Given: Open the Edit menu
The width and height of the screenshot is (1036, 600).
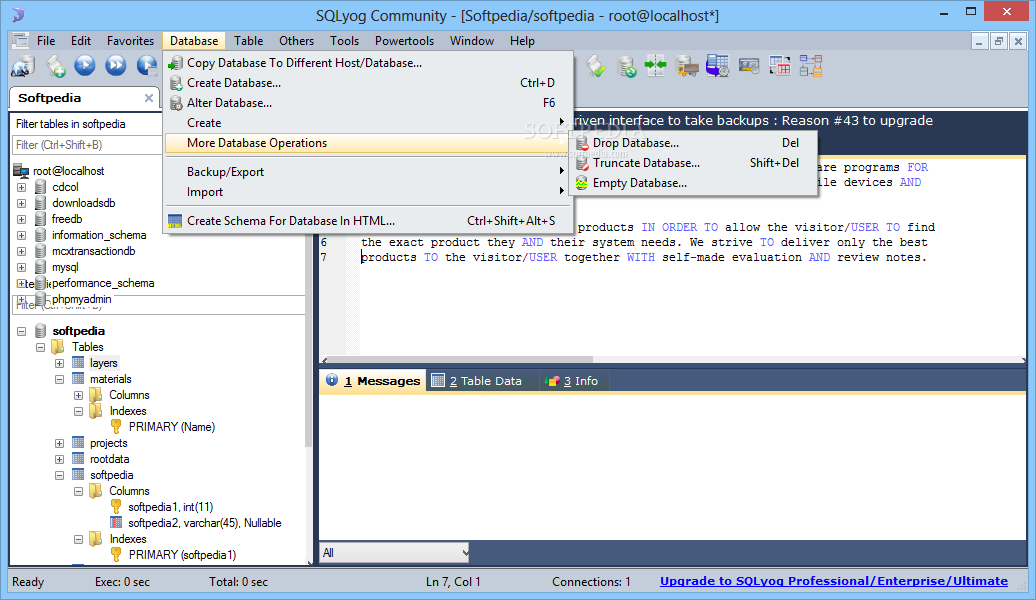Looking at the screenshot, I should pyautogui.click(x=81, y=41).
